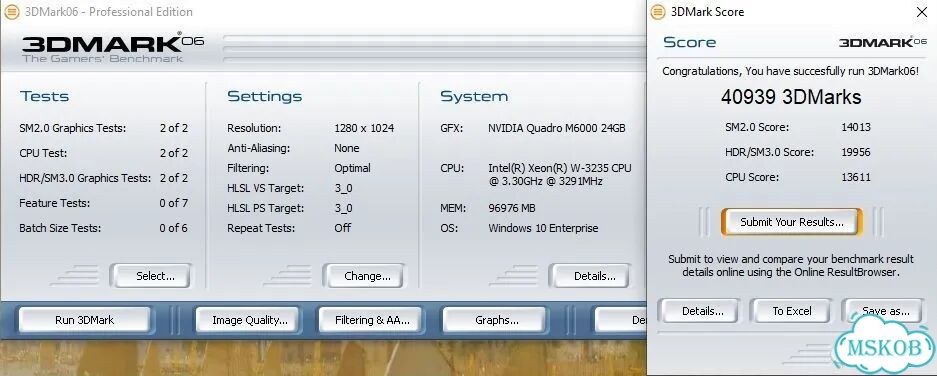Click the 'Score' heading in Score window
The width and height of the screenshot is (937, 376).
690,42
